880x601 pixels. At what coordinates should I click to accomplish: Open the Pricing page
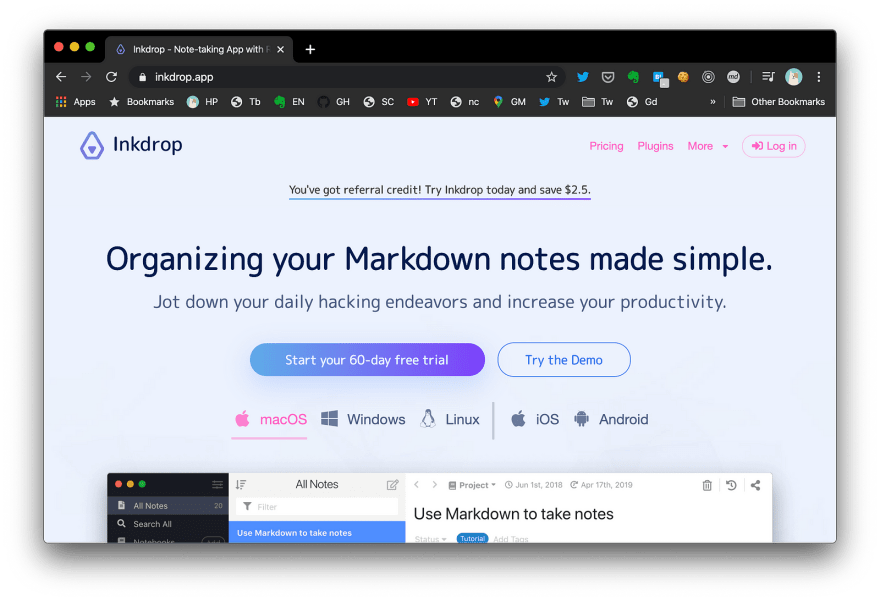[606, 146]
